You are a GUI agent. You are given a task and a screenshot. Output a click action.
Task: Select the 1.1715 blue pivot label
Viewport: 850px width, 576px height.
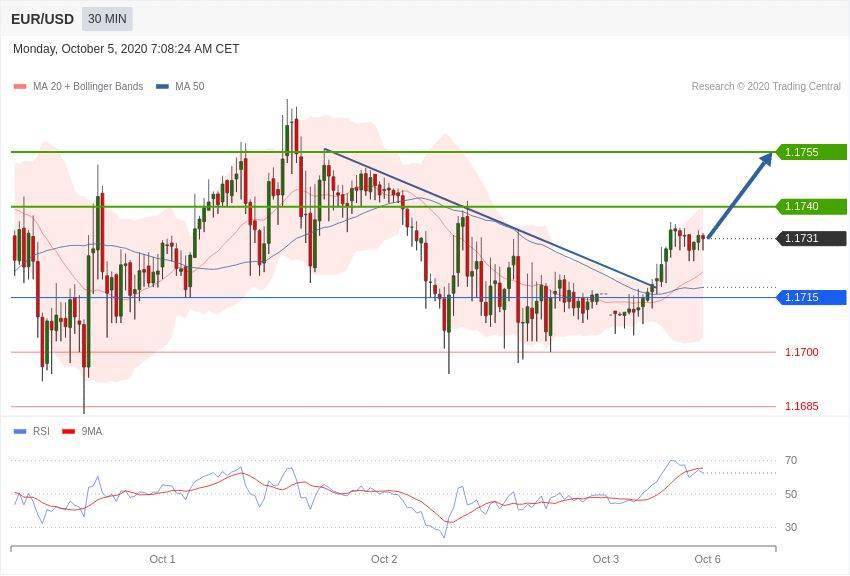(811, 297)
